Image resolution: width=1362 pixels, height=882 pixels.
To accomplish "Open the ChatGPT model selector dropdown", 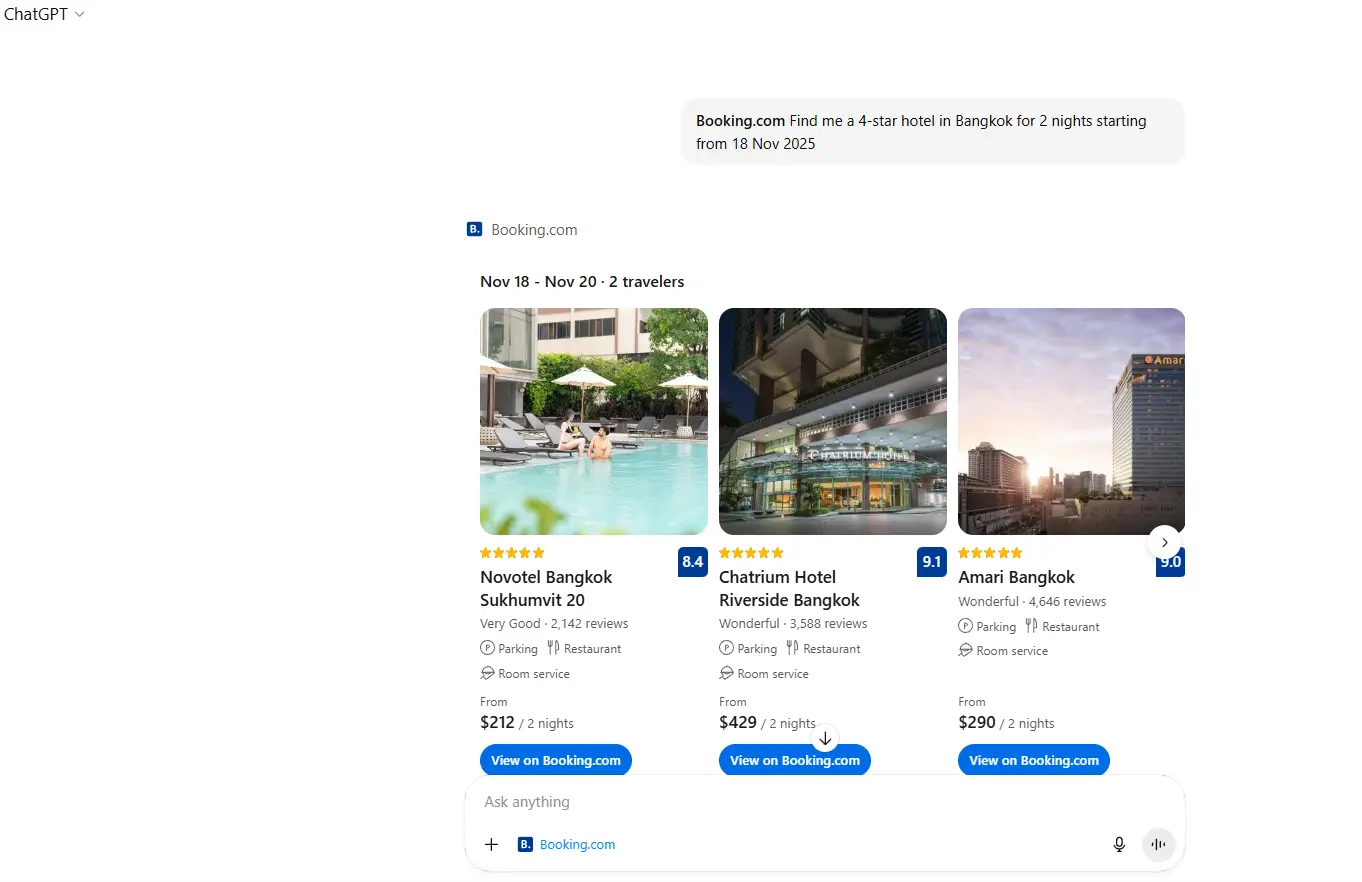I will [44, 15].
